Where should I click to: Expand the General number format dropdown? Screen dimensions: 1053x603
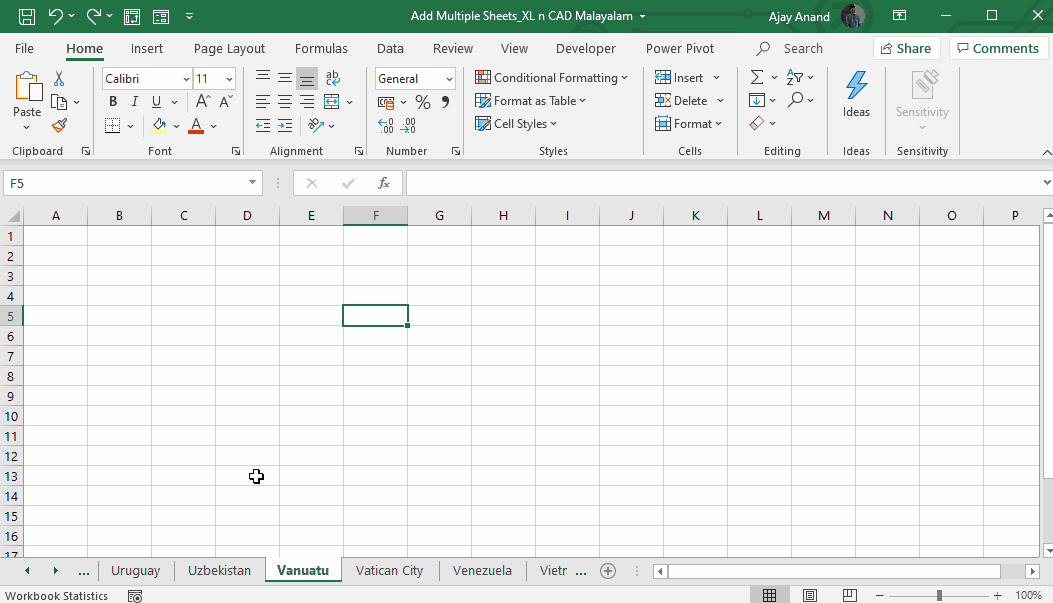click(449, 79)
